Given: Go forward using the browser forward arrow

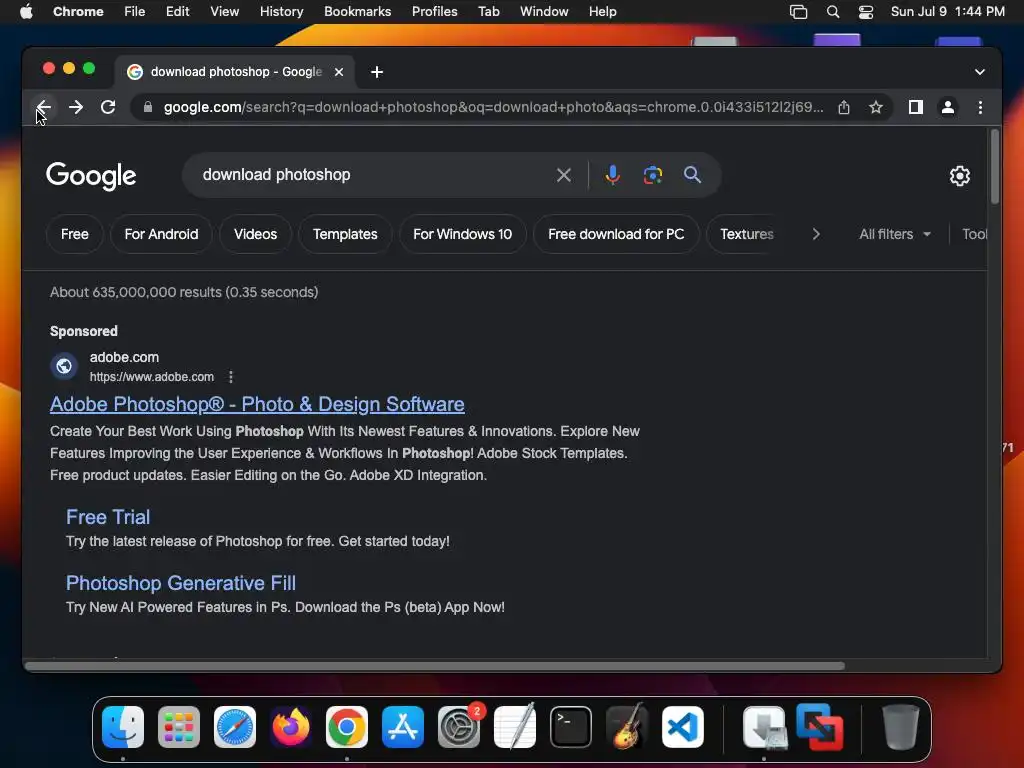Looking at the screenshot, I should pos(76,107).
